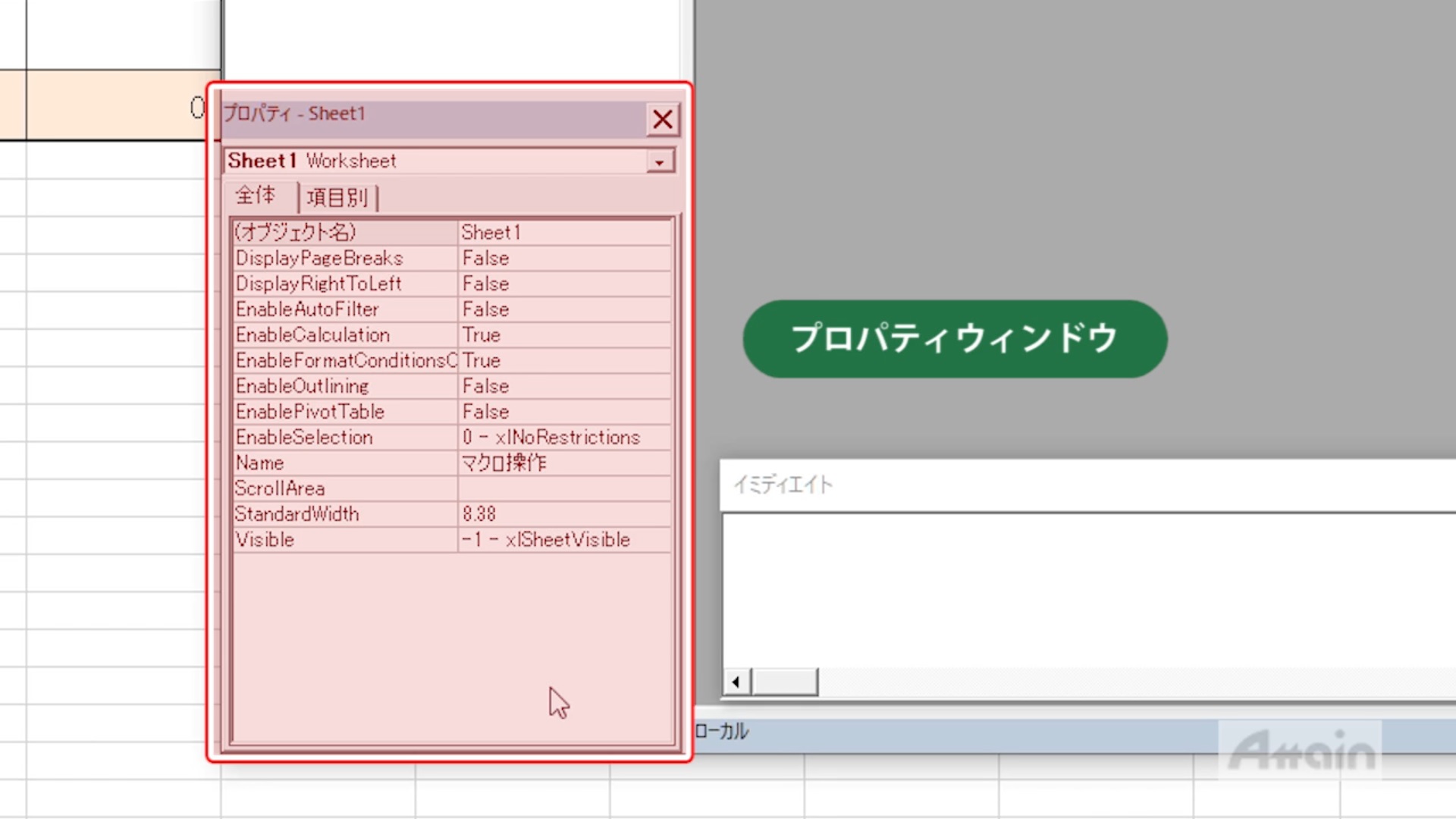
Task: Click the Visible xlSheetVisible value
Action: [x=564, y=540]
